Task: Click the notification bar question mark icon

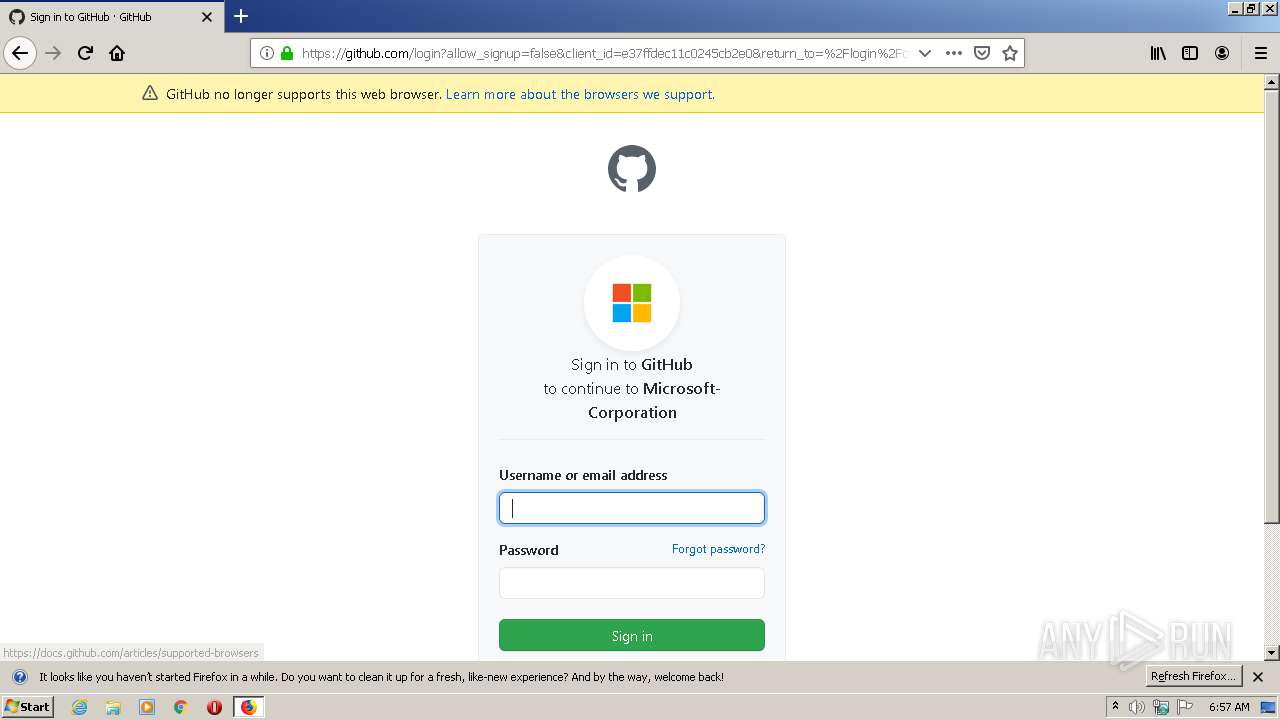Action: point(19,677)
